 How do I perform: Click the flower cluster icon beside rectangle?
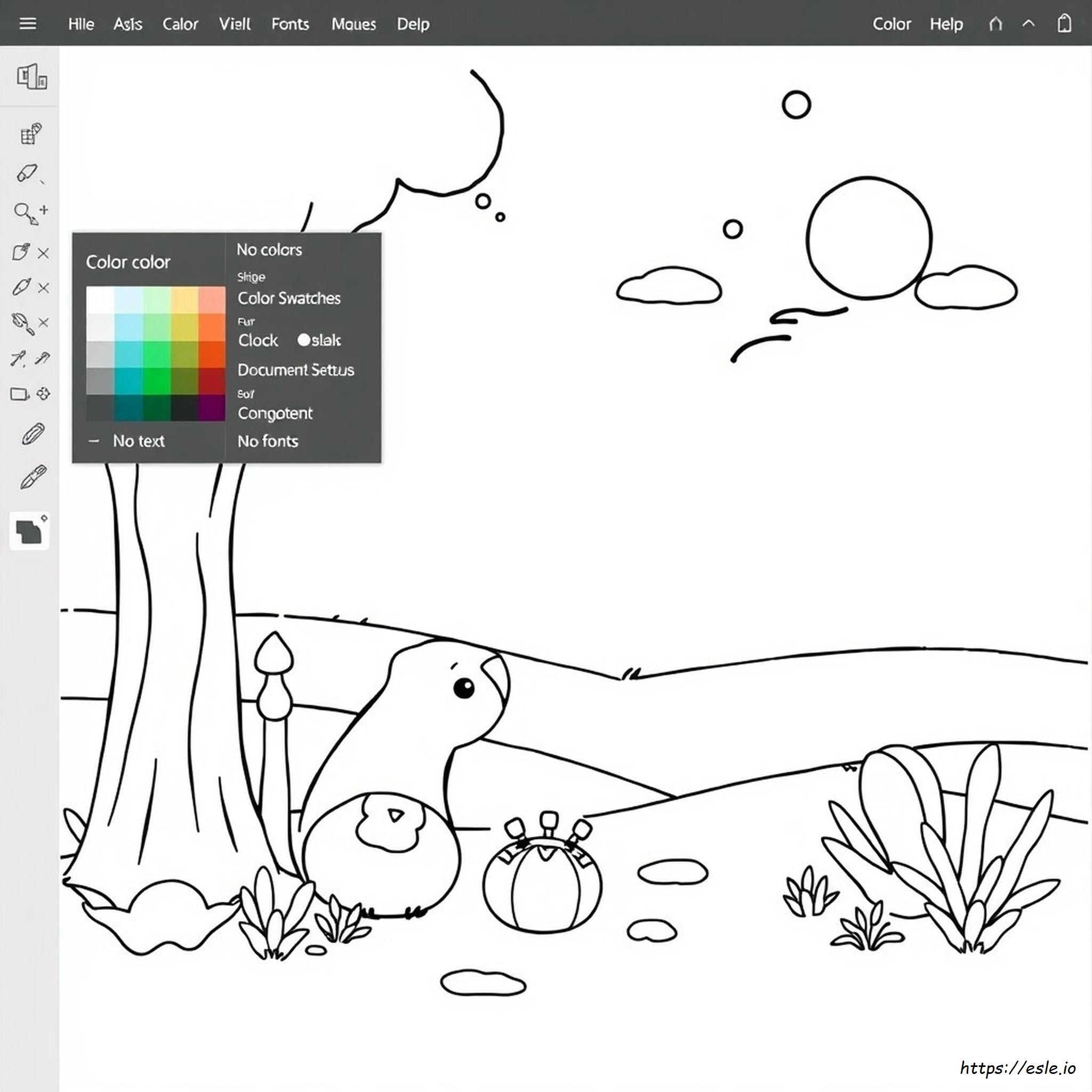pos(44,394)
